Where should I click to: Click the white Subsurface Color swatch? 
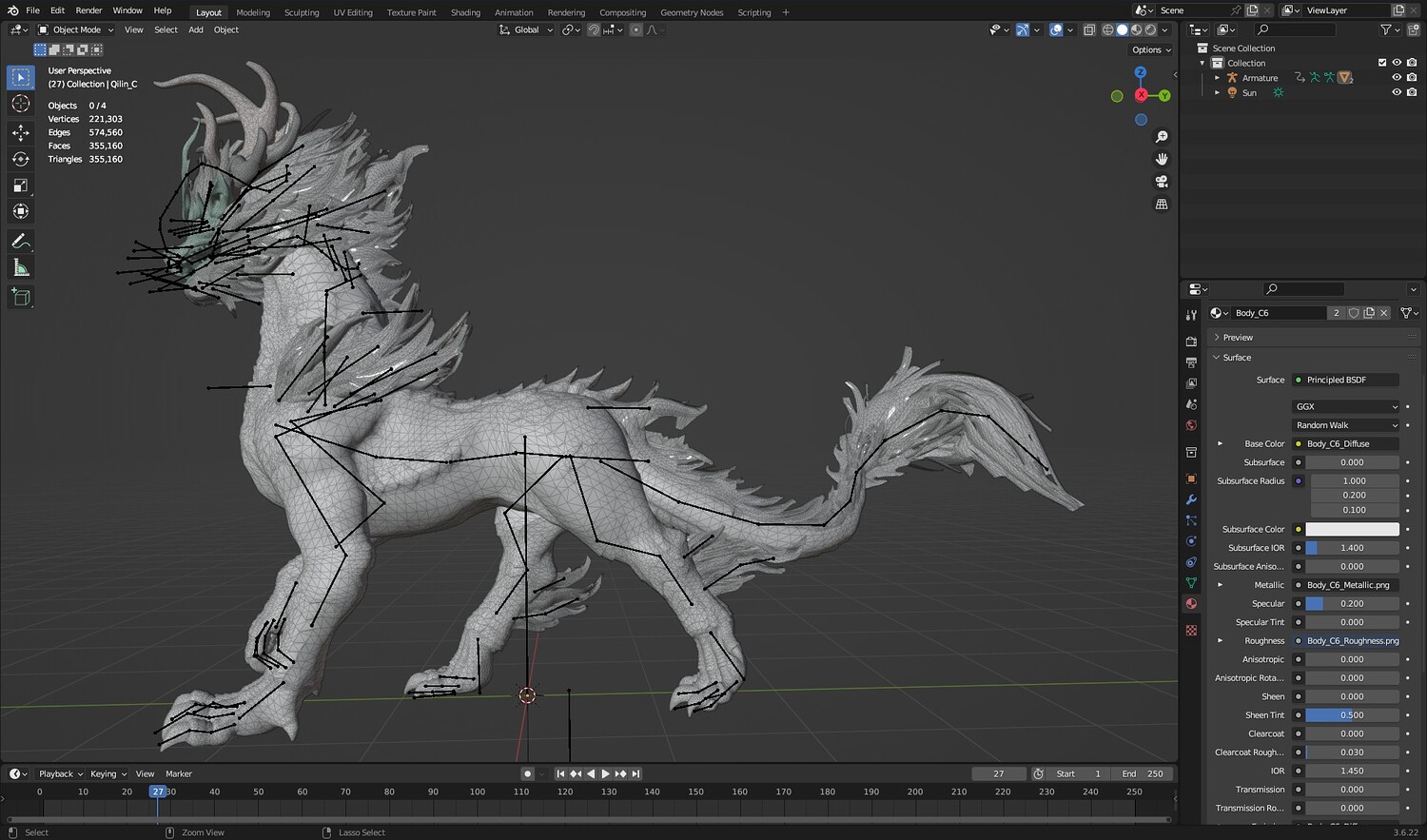[x=1352, y=529]
